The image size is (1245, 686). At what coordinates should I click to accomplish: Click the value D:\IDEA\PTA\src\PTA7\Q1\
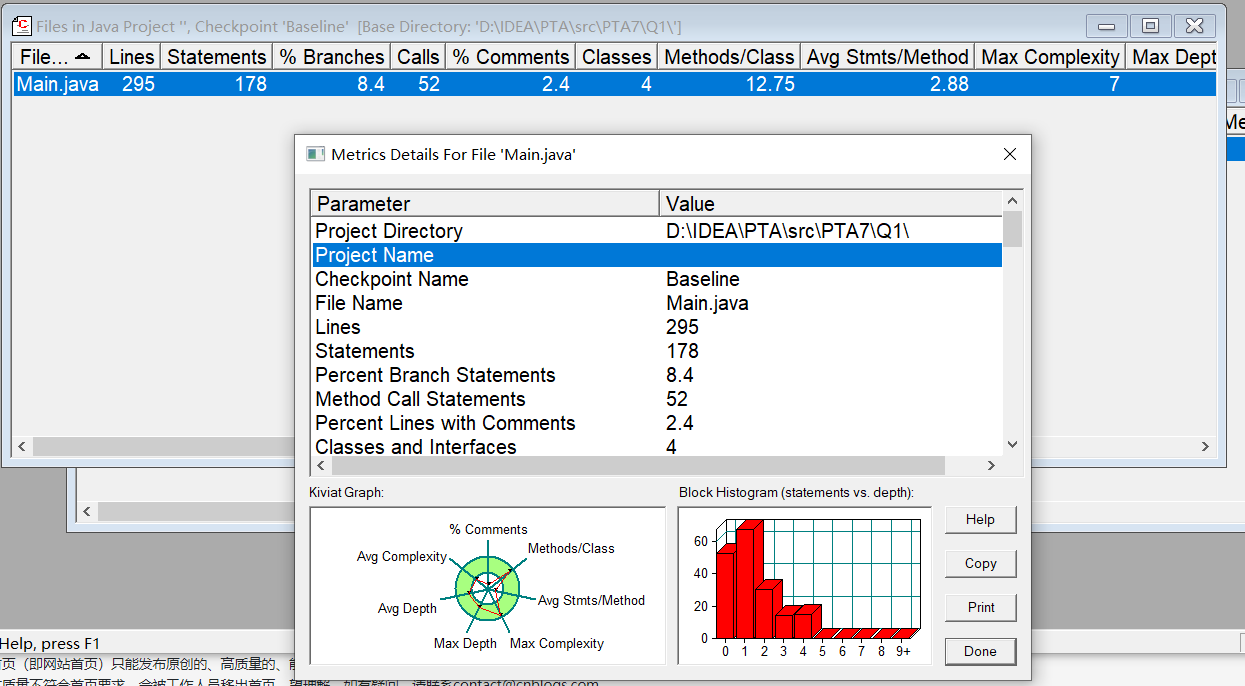[x=787, y=231]
